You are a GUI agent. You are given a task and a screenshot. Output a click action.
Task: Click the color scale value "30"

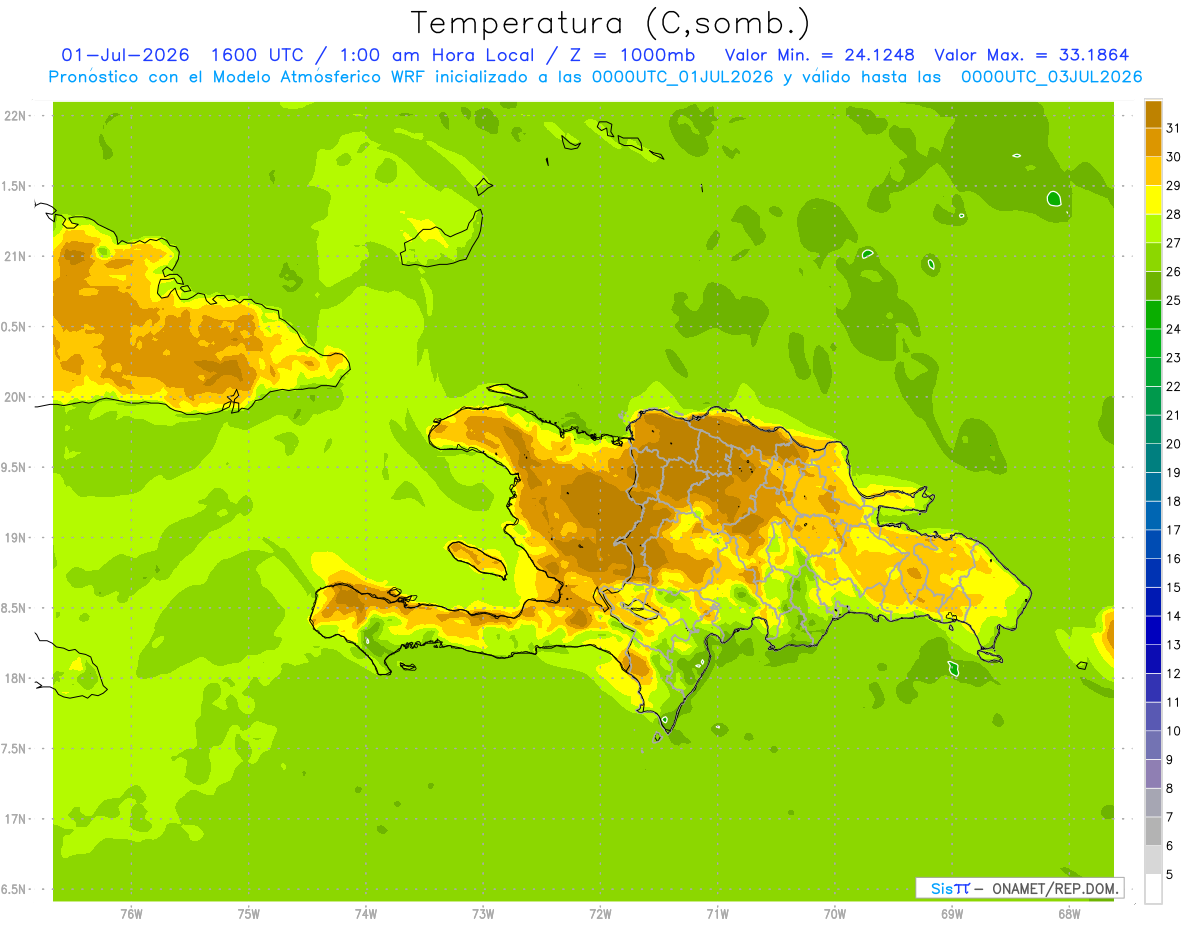pyautogui.click(x=1173, y=157)
